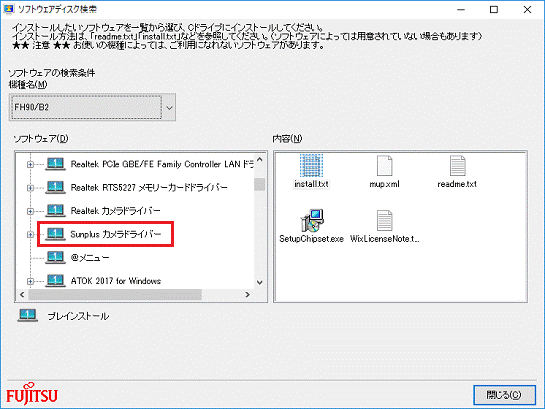
Task: Click the FH90/B2 model name field
Action: (86, 107)
